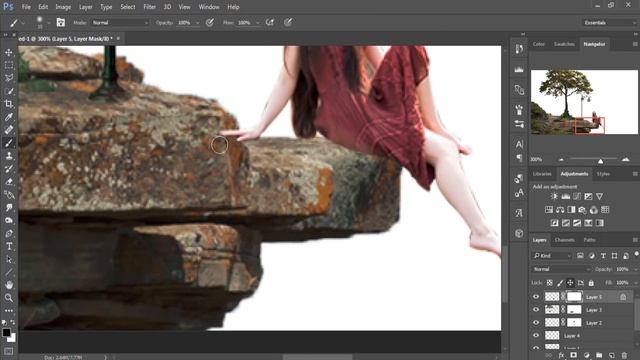Open the Select menu
640x360 pixels.
click(x=128, y=7)
